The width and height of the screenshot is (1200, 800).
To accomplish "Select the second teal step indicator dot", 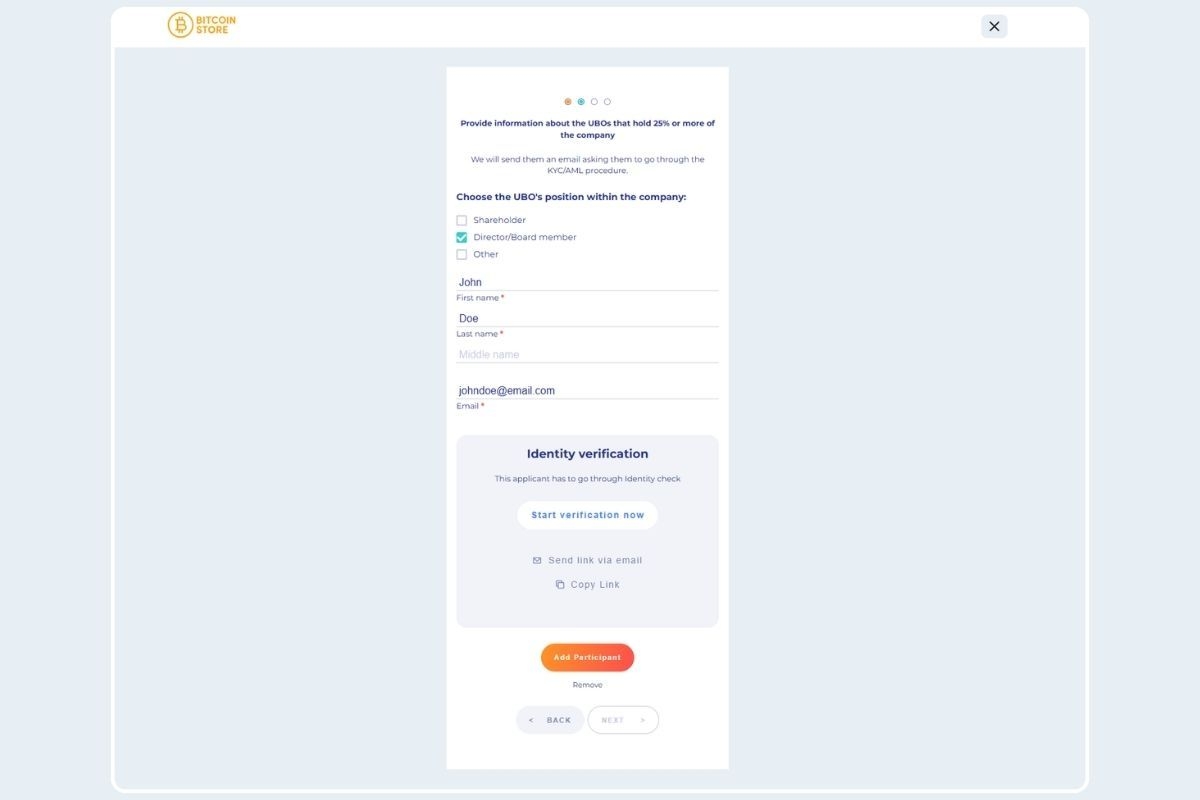I will 581,102.
